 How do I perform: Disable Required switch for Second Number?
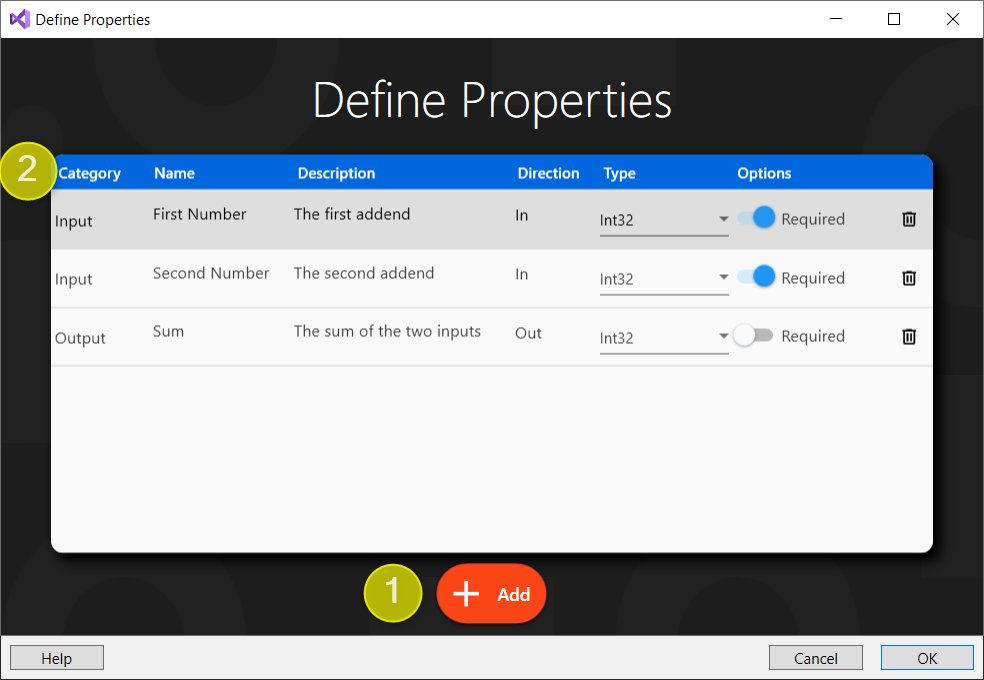(x=756, y=277)
